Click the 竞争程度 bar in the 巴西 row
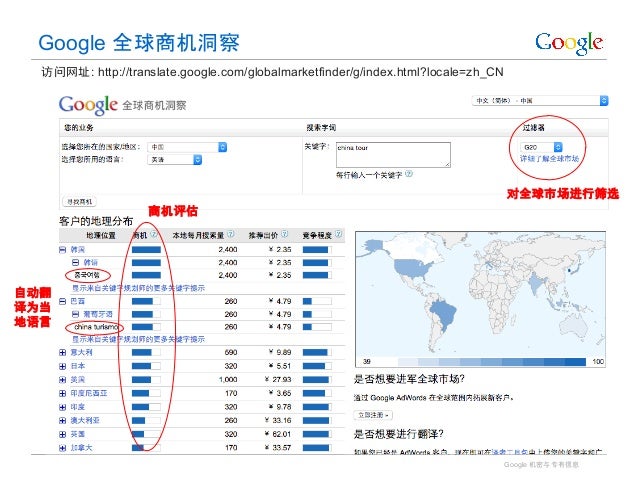The height and width of the screenshot is (479, 638). [317, 301]
